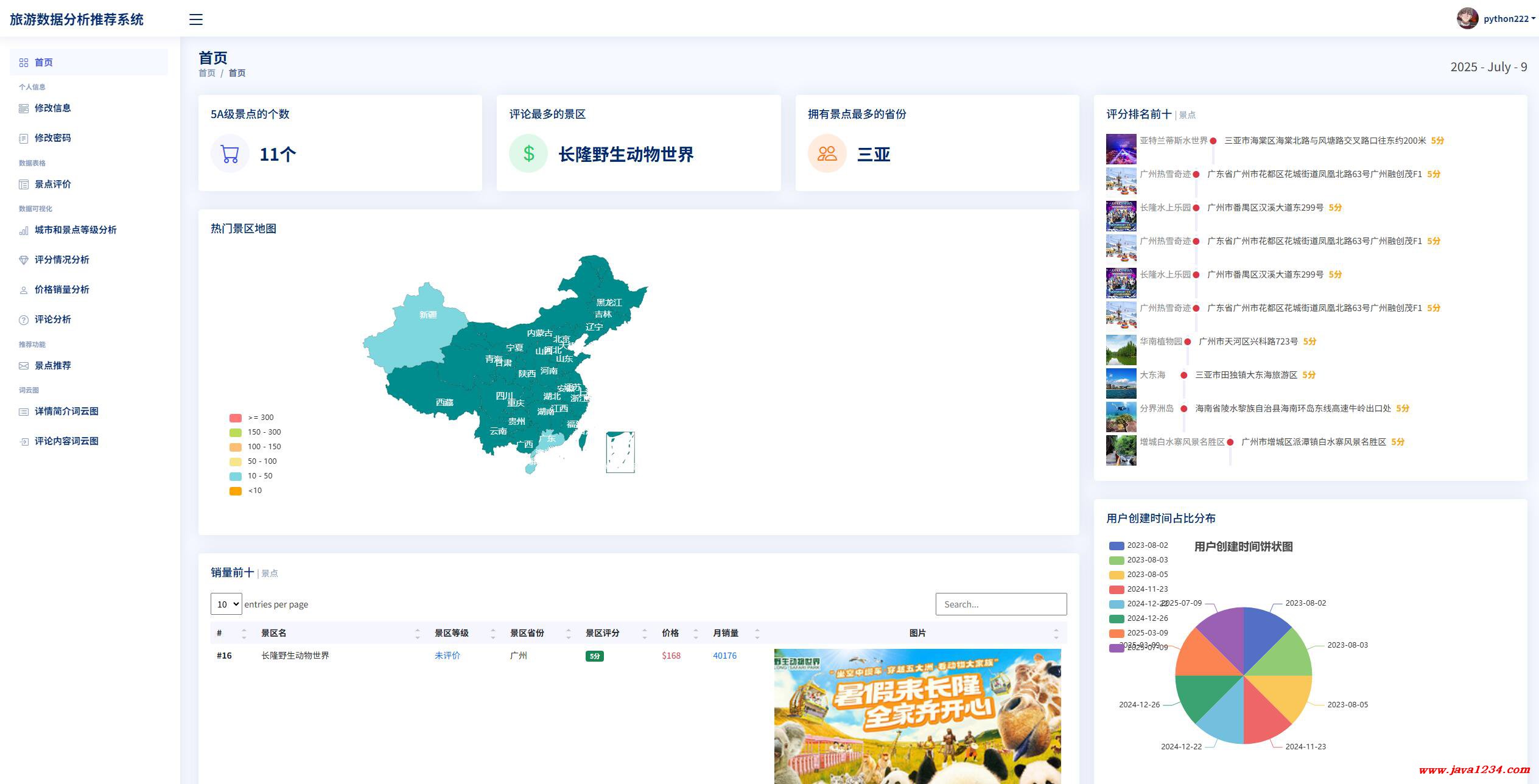Viewport: 1539px width, 784px height.
Task: Open the entries per page dropdown
Action: (x=226, y=604)
